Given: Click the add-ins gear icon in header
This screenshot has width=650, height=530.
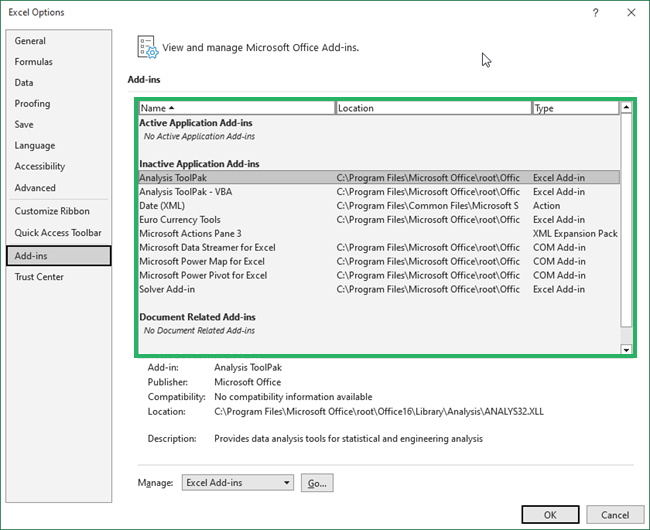Looking at the screenshot, I should click(148, 47).
